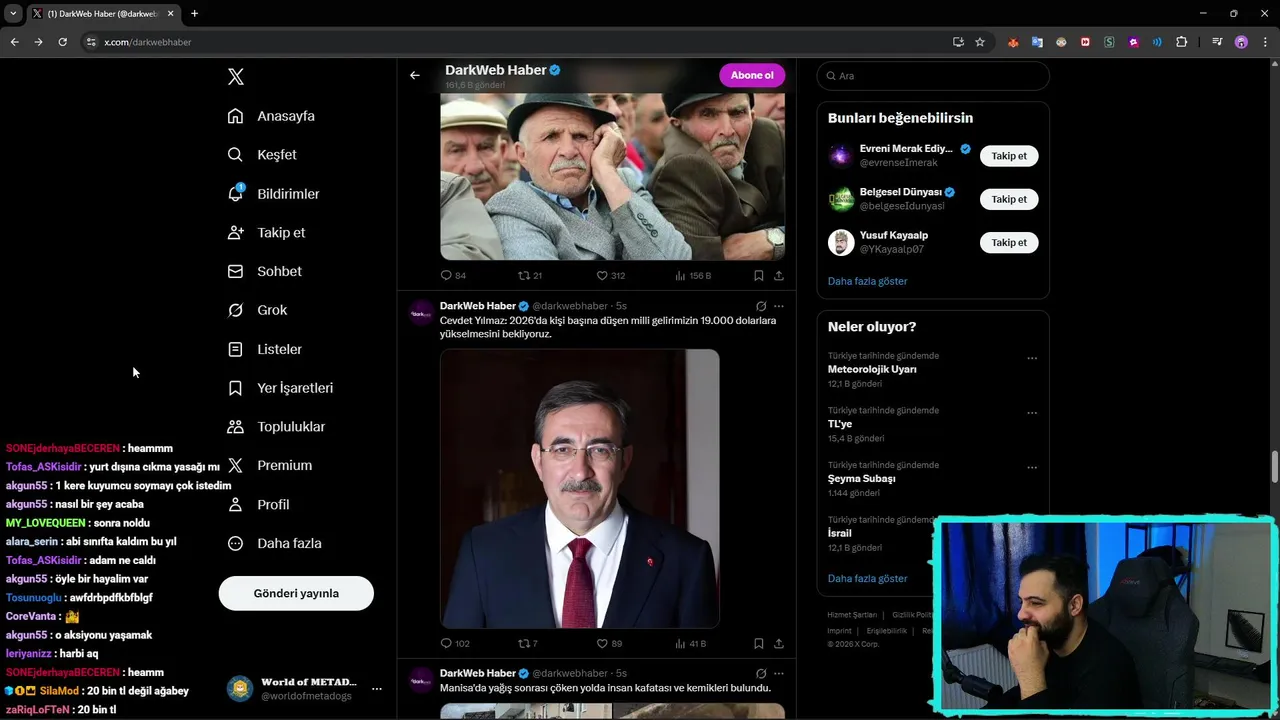This screenshot has width=1280, height=720.
Task: Follow Yusuf Kayaalp account
Action: tap(1009, 243)
